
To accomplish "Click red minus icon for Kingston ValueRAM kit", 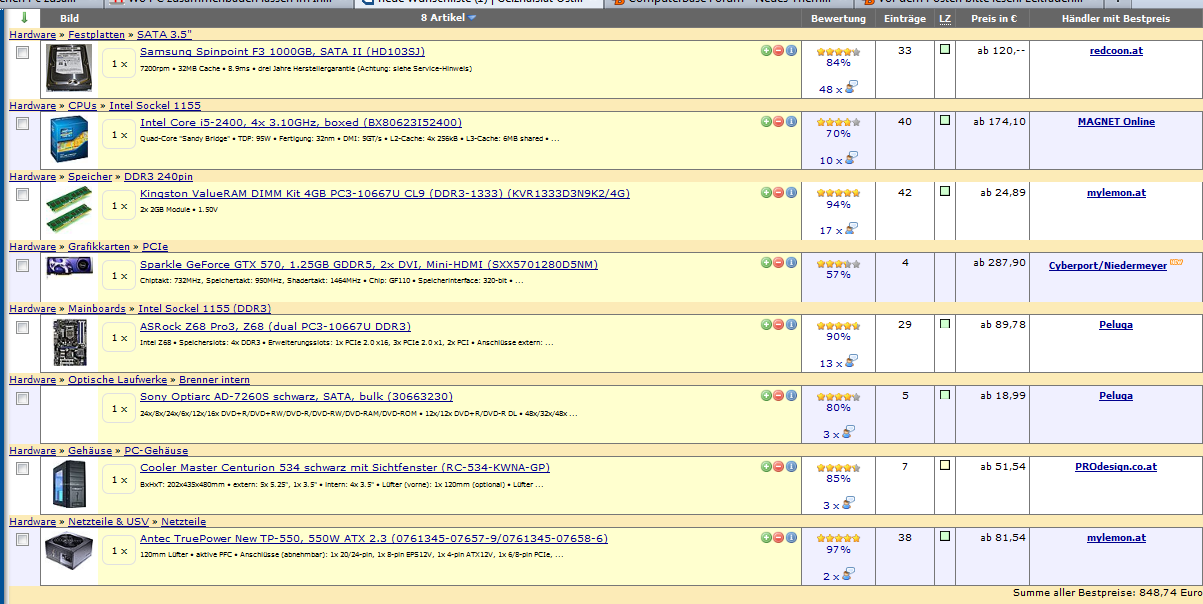I will pyautogui.click(x=778, y=192).
